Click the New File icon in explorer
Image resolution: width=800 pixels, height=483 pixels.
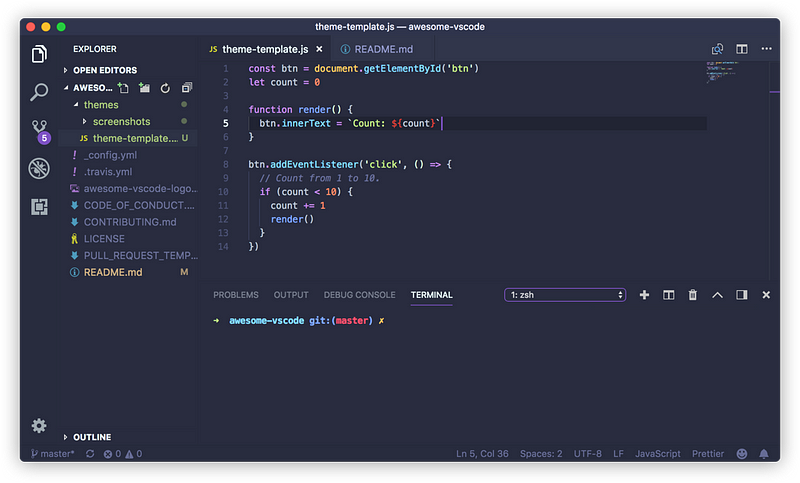coord(123,88)
